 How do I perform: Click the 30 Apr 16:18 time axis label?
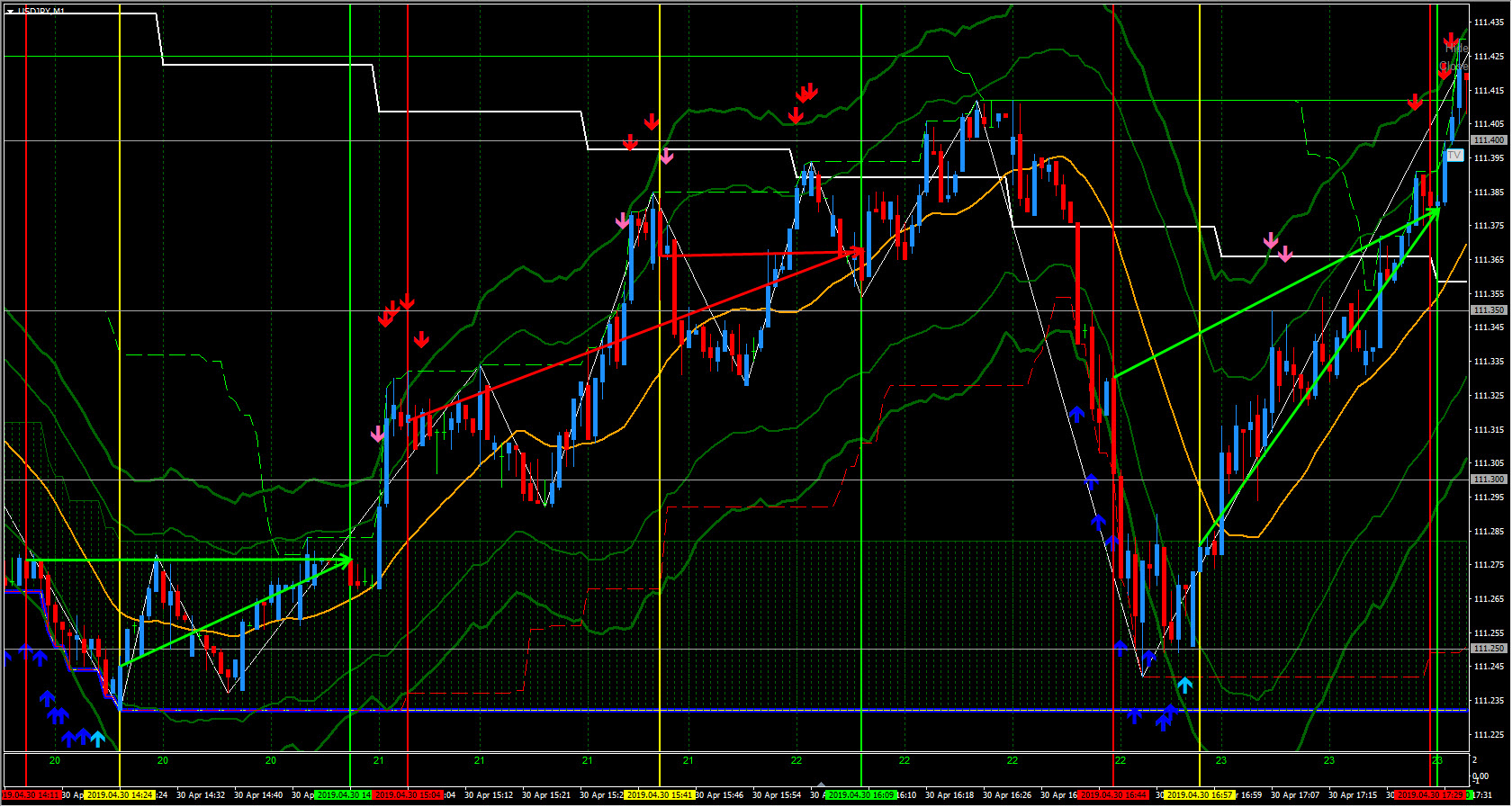point(949,795)
